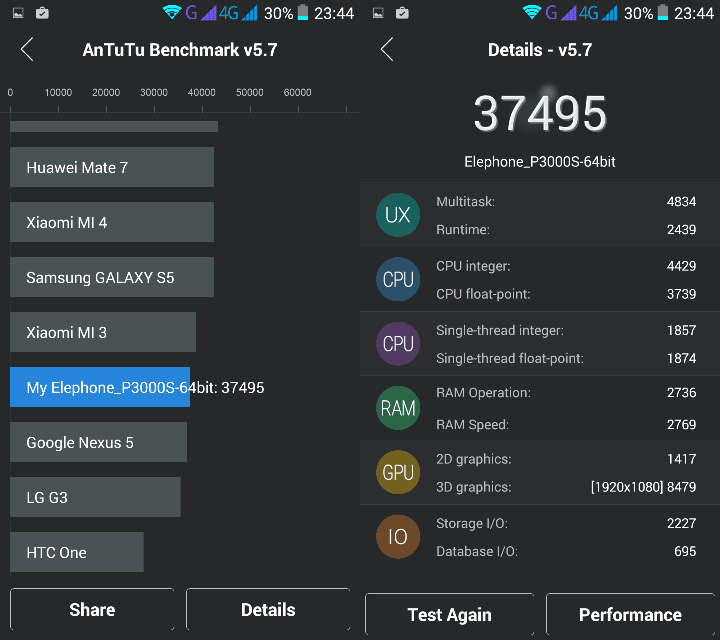Tap the Test Again button

click(x=450, y=614)
